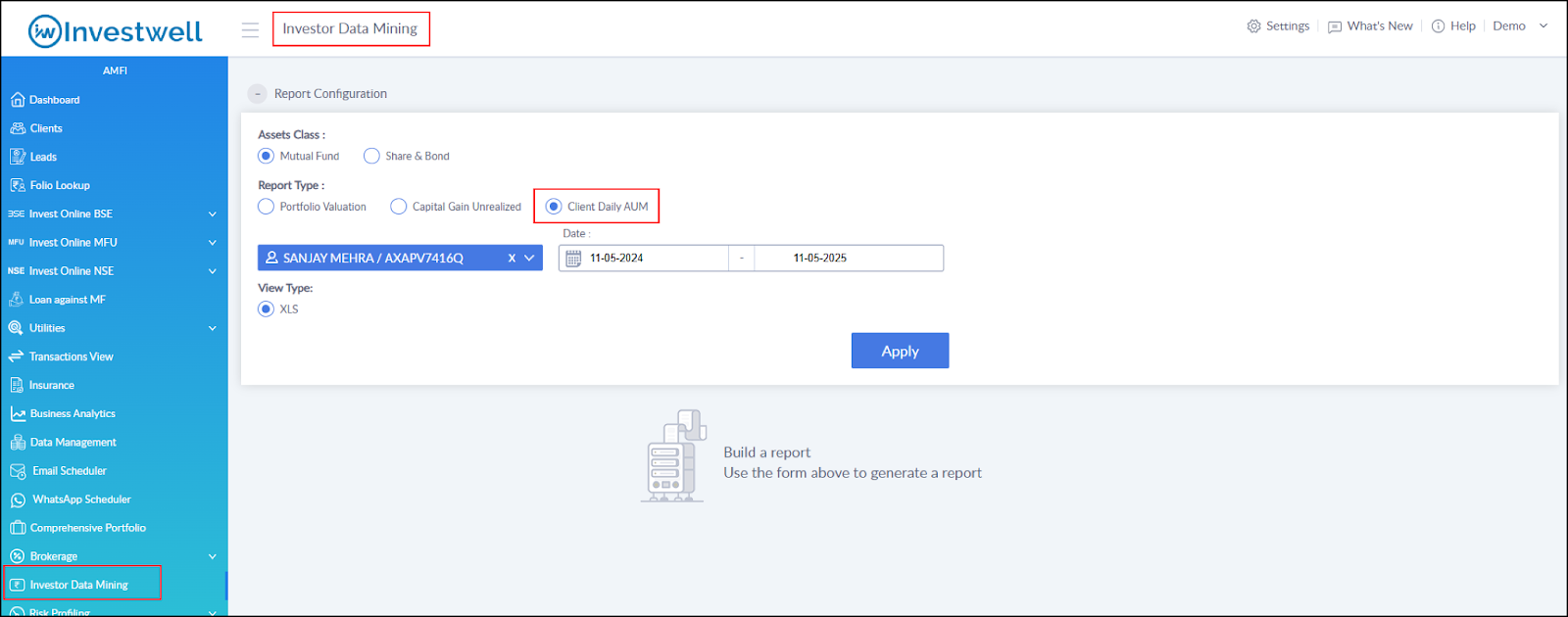Click the Business Analytics chart icon
Viewport: 1568px width, 617px height.
[x=17, y=413]
